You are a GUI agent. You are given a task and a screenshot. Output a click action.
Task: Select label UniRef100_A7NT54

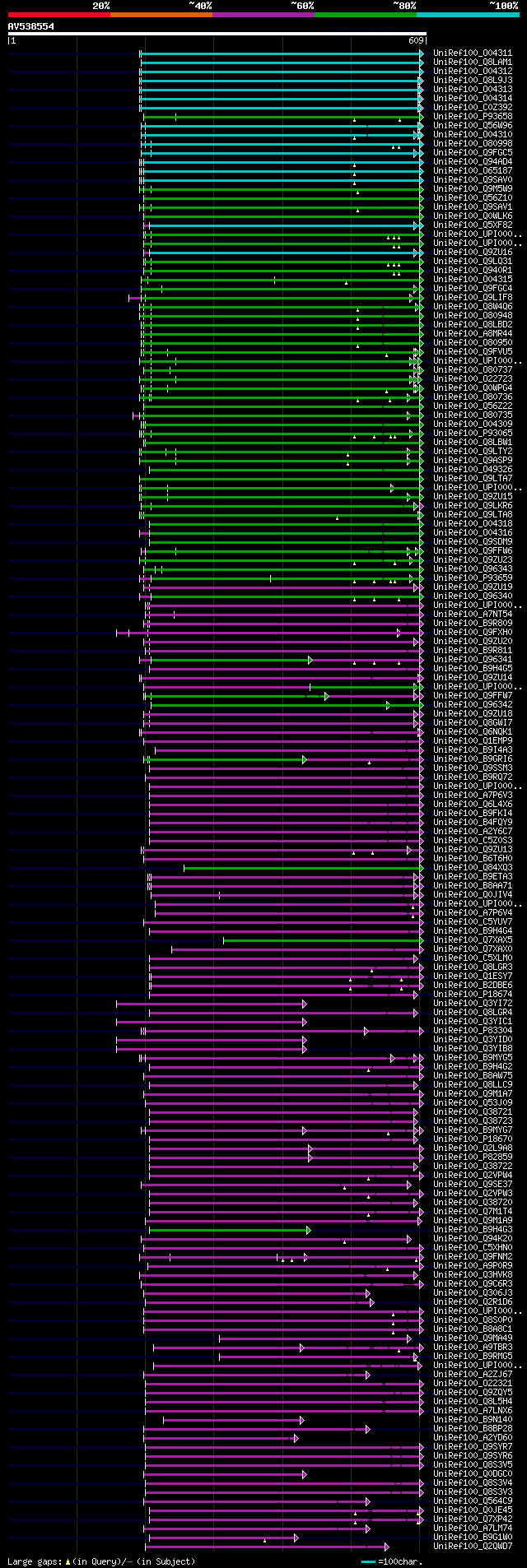[x=473, y=615]
